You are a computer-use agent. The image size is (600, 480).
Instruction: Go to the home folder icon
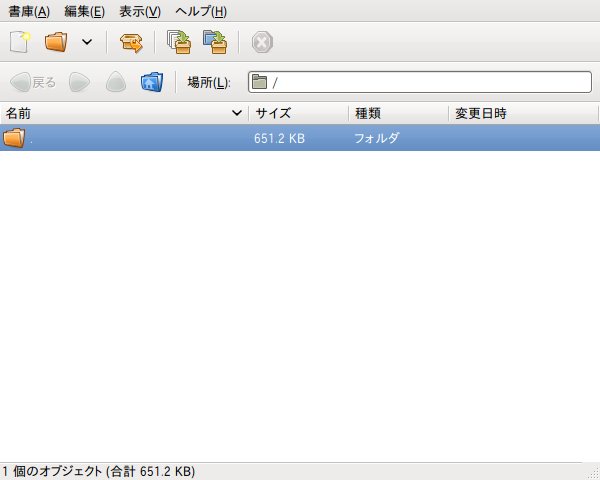[152, 82]
